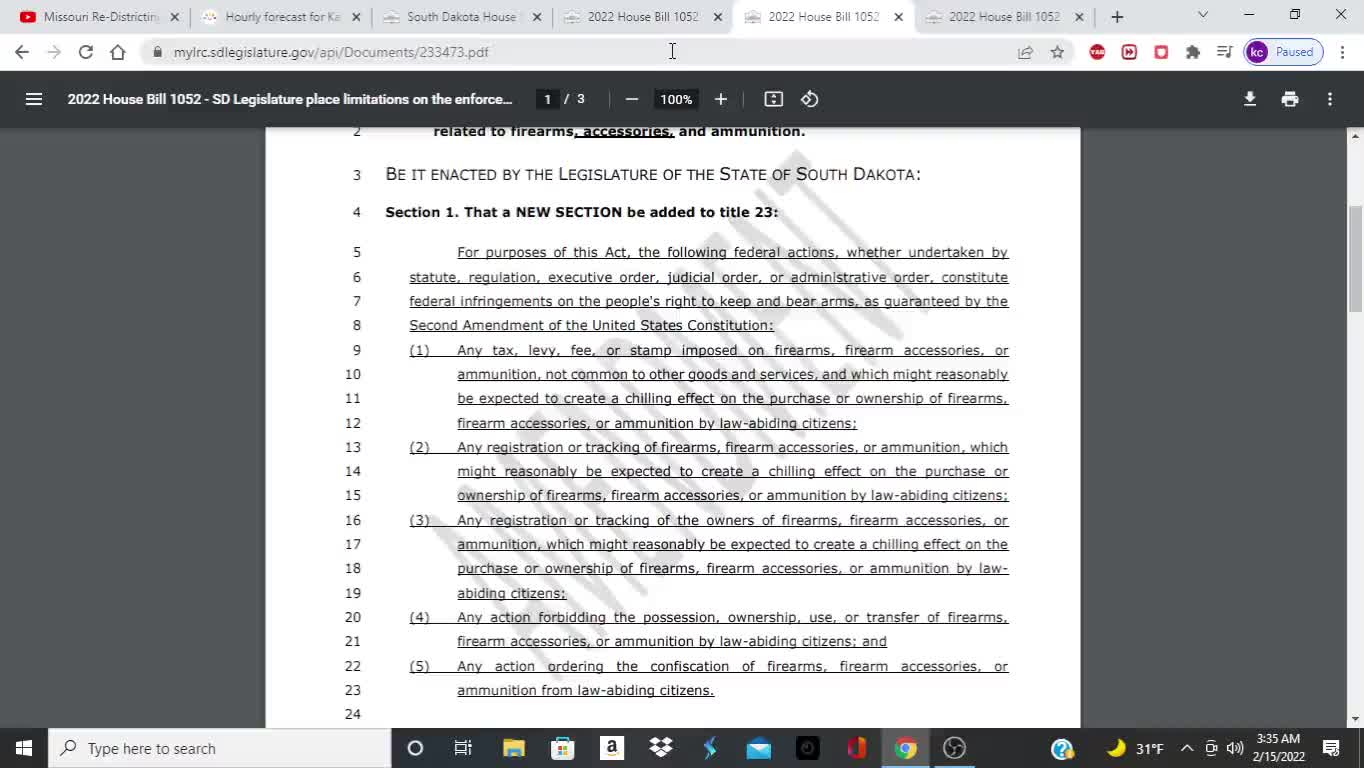
Task: Click the PDF page number field
Action: 547,99
